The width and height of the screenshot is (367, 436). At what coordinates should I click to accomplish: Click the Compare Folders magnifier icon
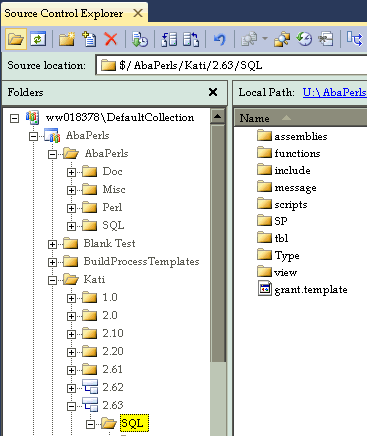coord(282,39)
